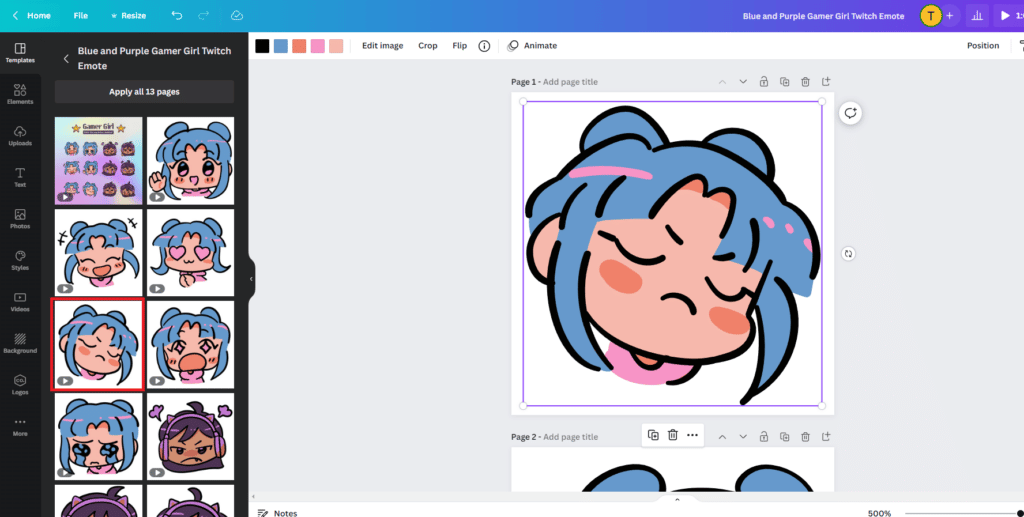Go back to Home
1024x517 pixels.
coord(31,16)
